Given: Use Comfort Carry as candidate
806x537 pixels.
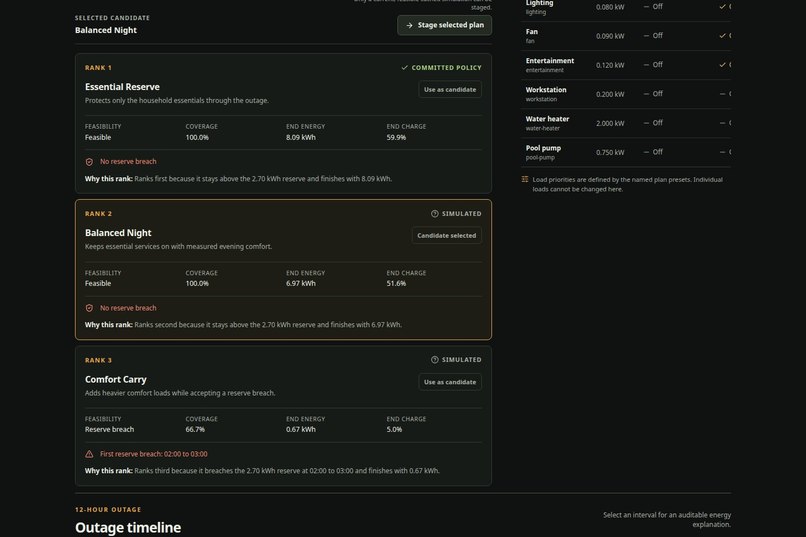Looking at the screenshot, I should (450, 382).
